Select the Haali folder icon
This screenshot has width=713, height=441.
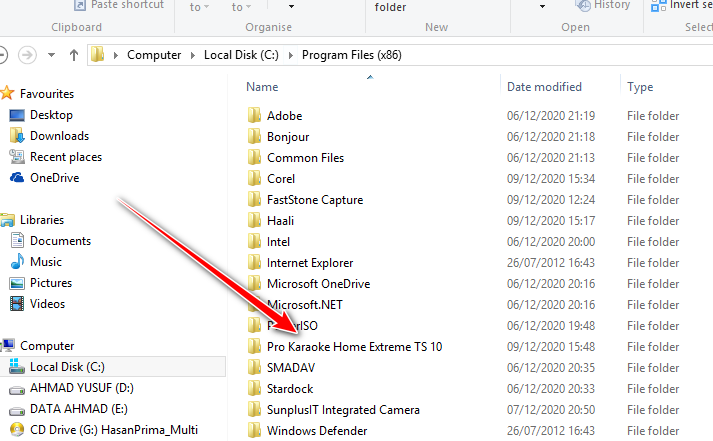254,220
